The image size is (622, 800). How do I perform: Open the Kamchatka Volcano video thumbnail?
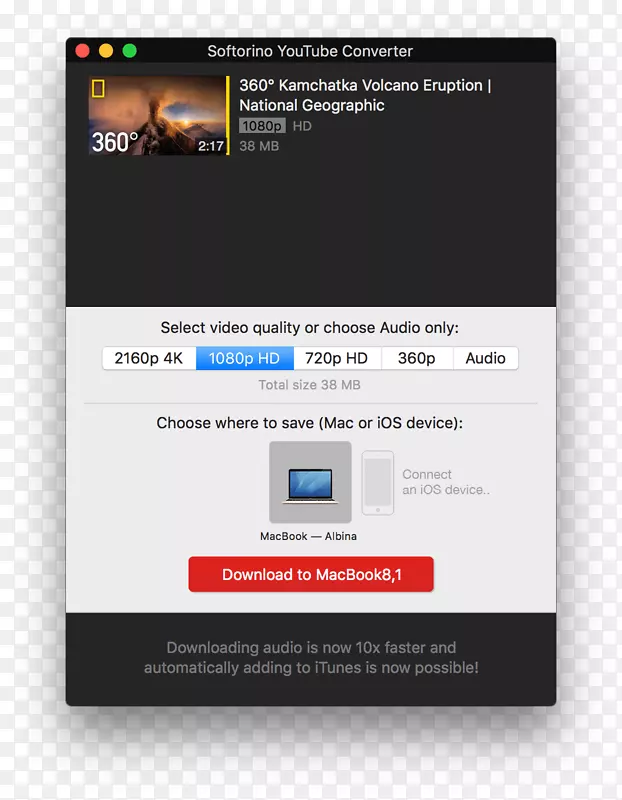(157, 115)
